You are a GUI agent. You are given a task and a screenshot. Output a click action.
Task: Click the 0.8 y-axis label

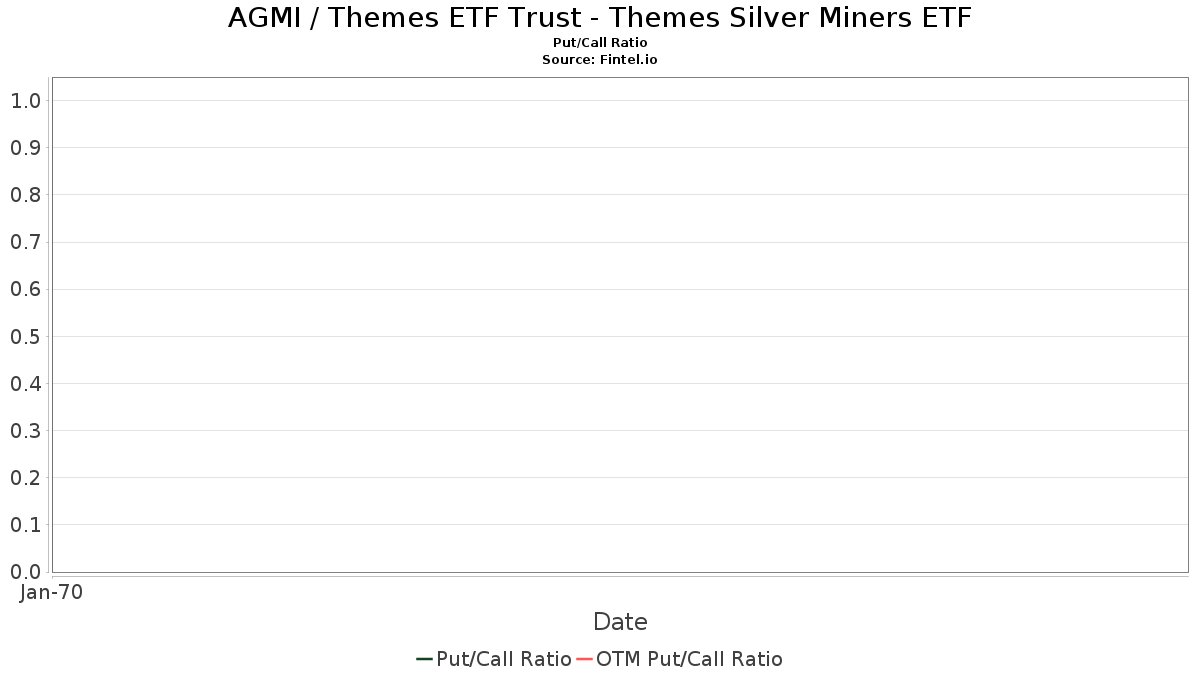[25, 194]
